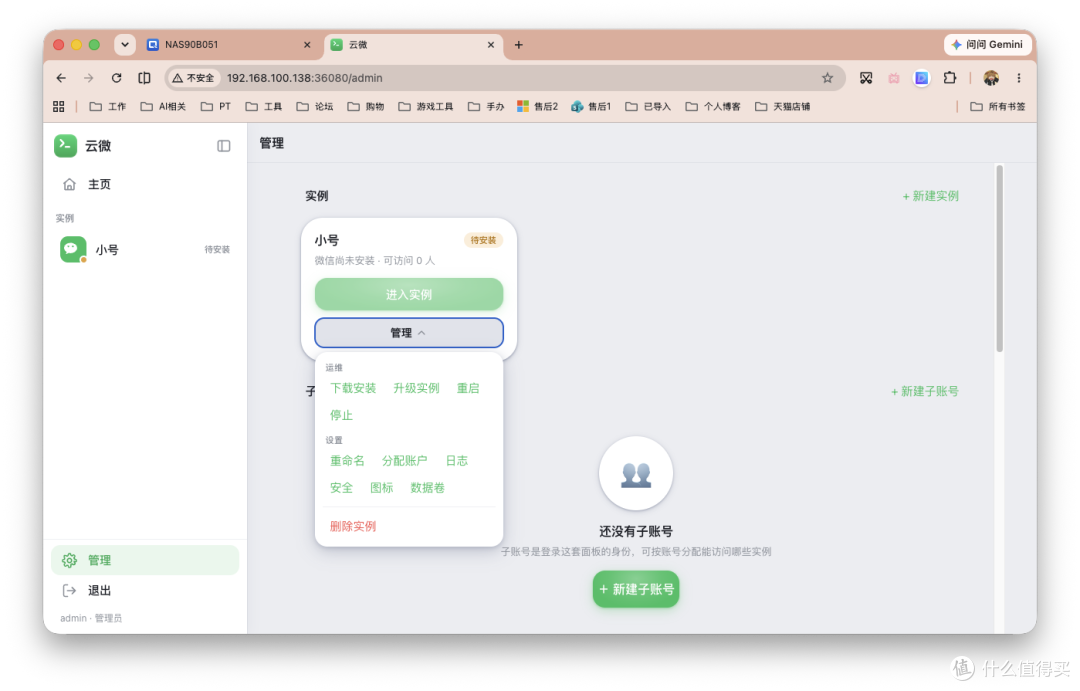The height and width of the screenshot is (691, 1080).
Task: Choose 重命名 from settings options
Action: 347,460
